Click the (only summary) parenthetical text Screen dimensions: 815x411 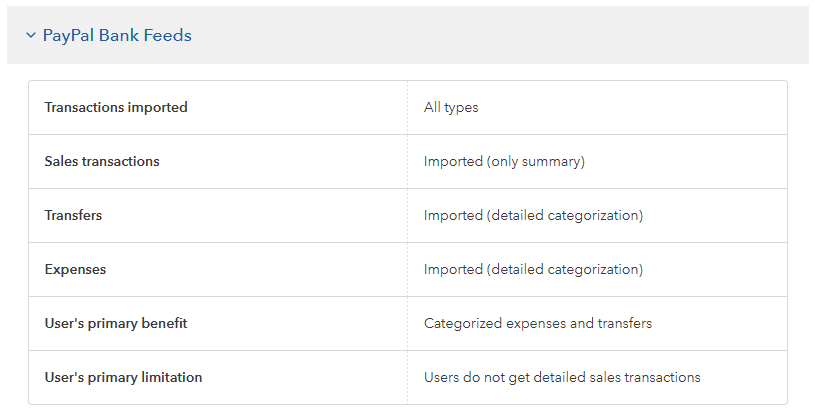[x=536, y=161]
